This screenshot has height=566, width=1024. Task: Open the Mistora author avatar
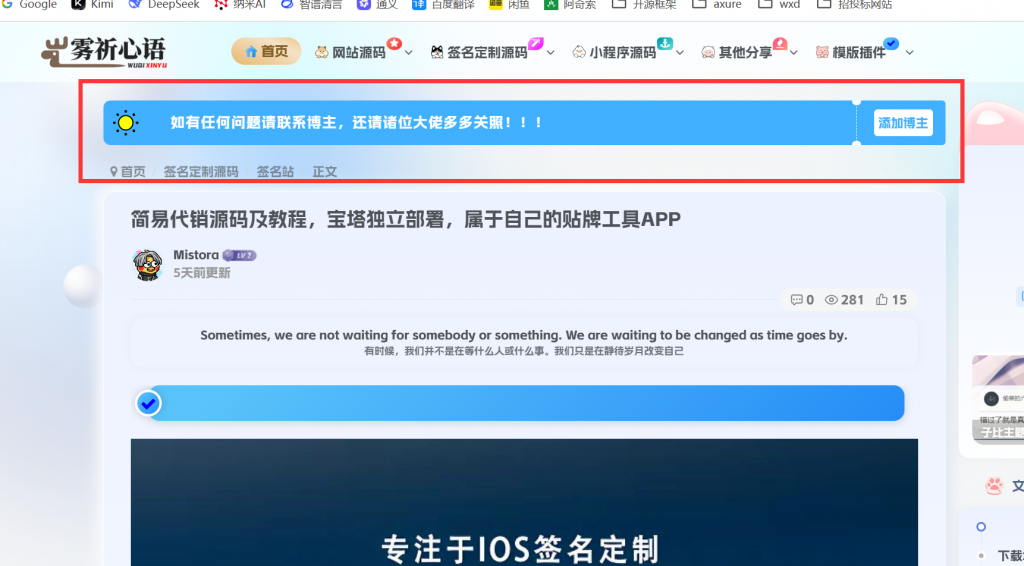pyautogui.click(x=148, y=264)
